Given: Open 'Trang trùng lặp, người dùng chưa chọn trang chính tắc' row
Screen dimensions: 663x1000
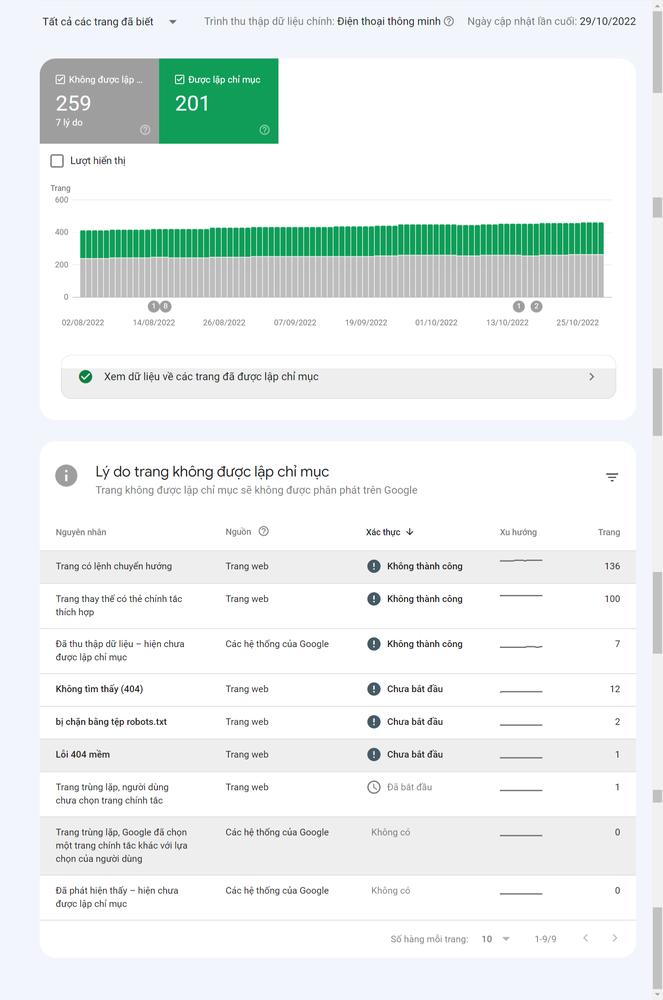Looking at the screenshot, I should coord(338,794).
